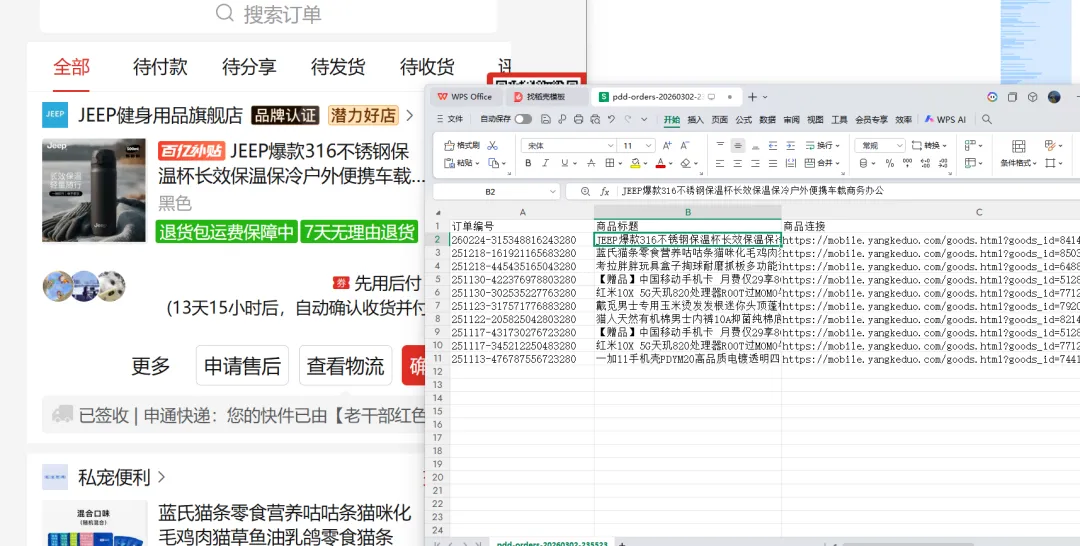Viewport: 1080px width, 546px height.
Task: Click 更多 in the JEEP order
Action: coord(150,366)
